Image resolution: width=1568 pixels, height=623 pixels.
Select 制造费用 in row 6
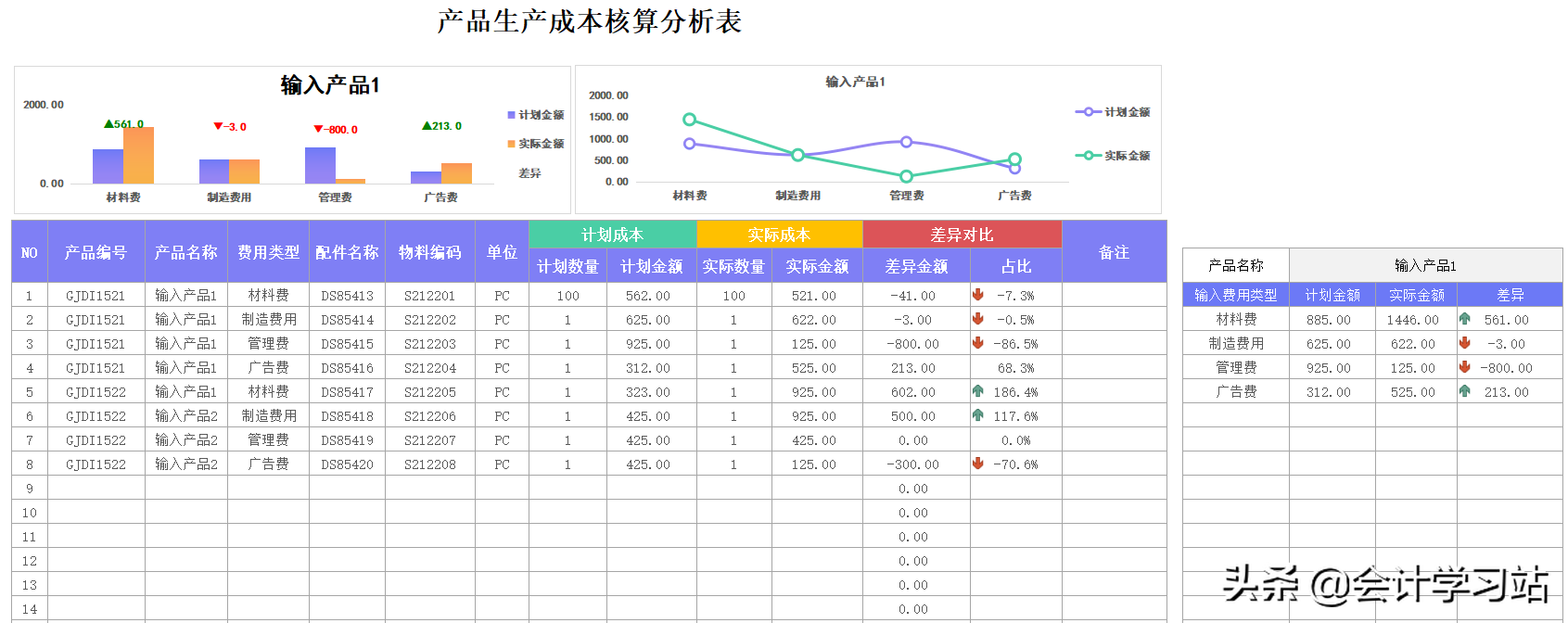pos(268,416)
